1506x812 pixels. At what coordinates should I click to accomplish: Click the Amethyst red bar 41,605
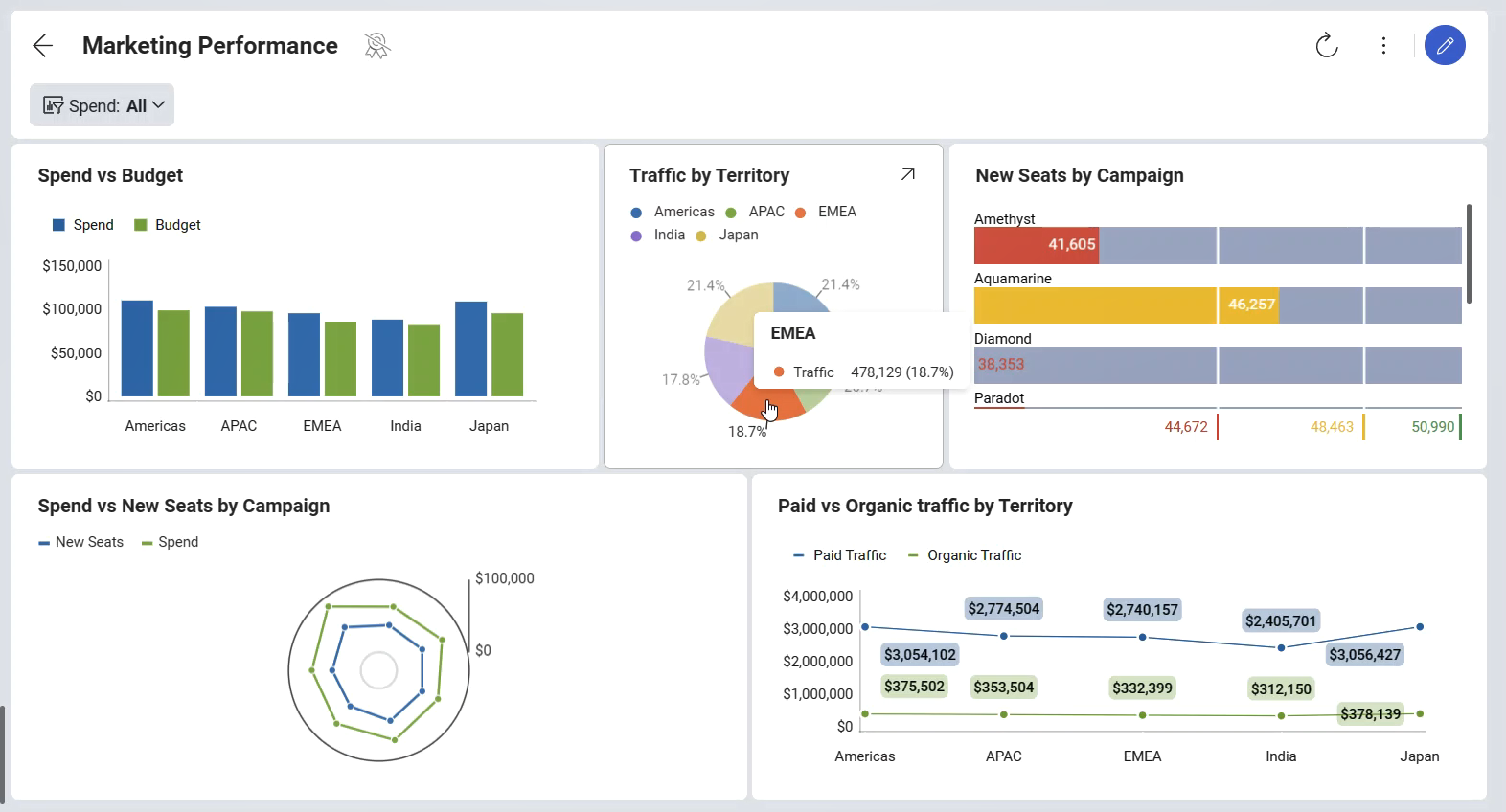click(1036, 245)
